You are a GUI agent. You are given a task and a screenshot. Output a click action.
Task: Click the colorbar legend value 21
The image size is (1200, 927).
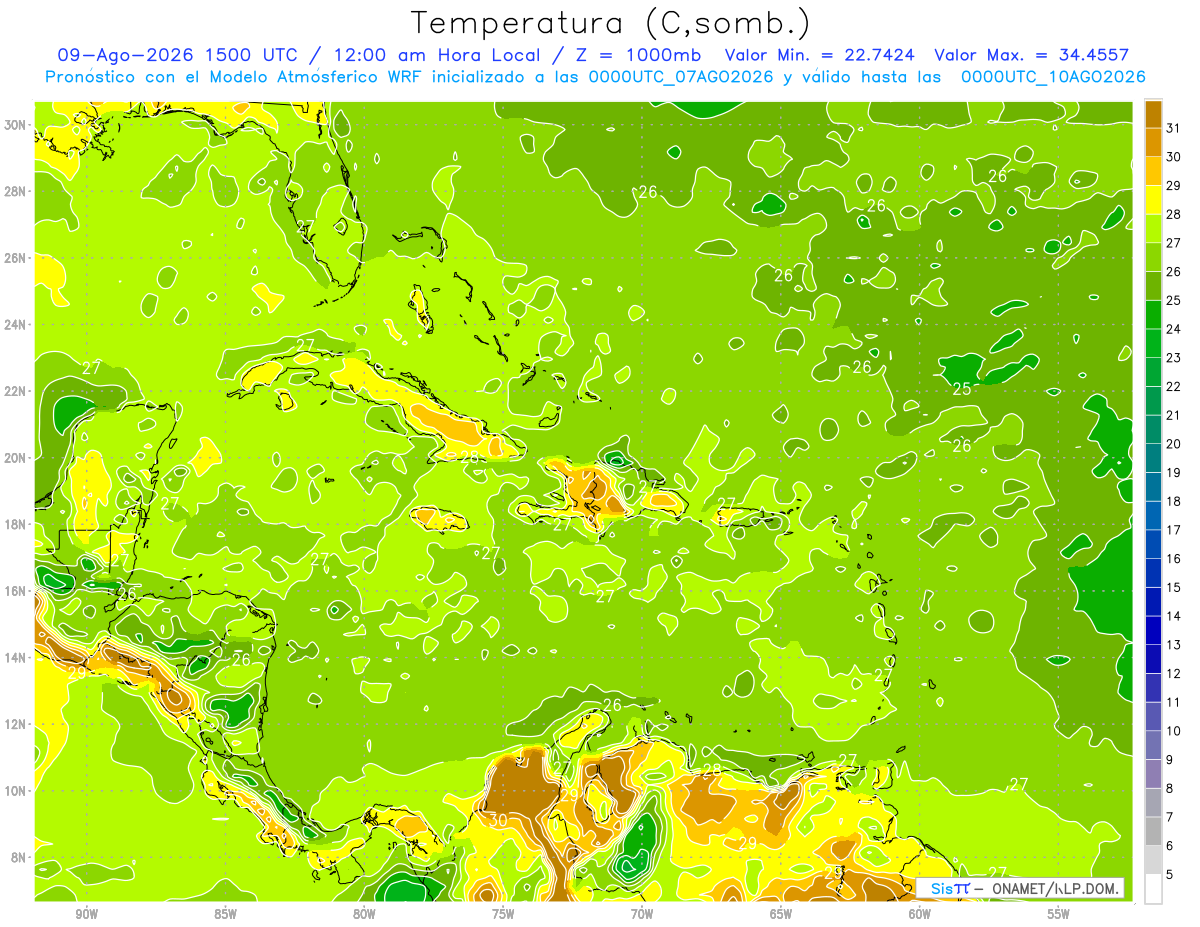coord(1174,415)
